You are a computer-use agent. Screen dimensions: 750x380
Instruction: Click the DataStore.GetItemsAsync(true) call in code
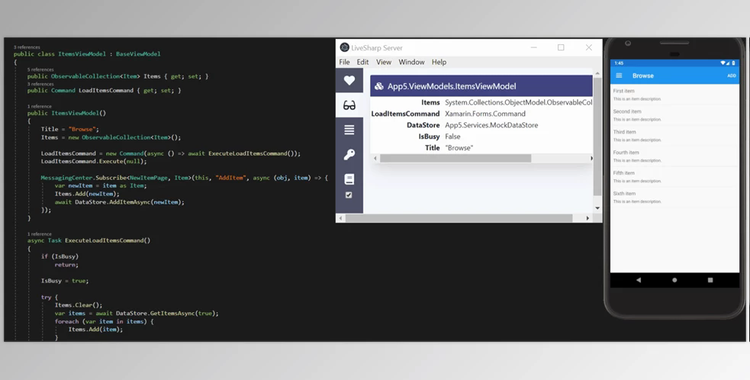click(x=166, y=313)
